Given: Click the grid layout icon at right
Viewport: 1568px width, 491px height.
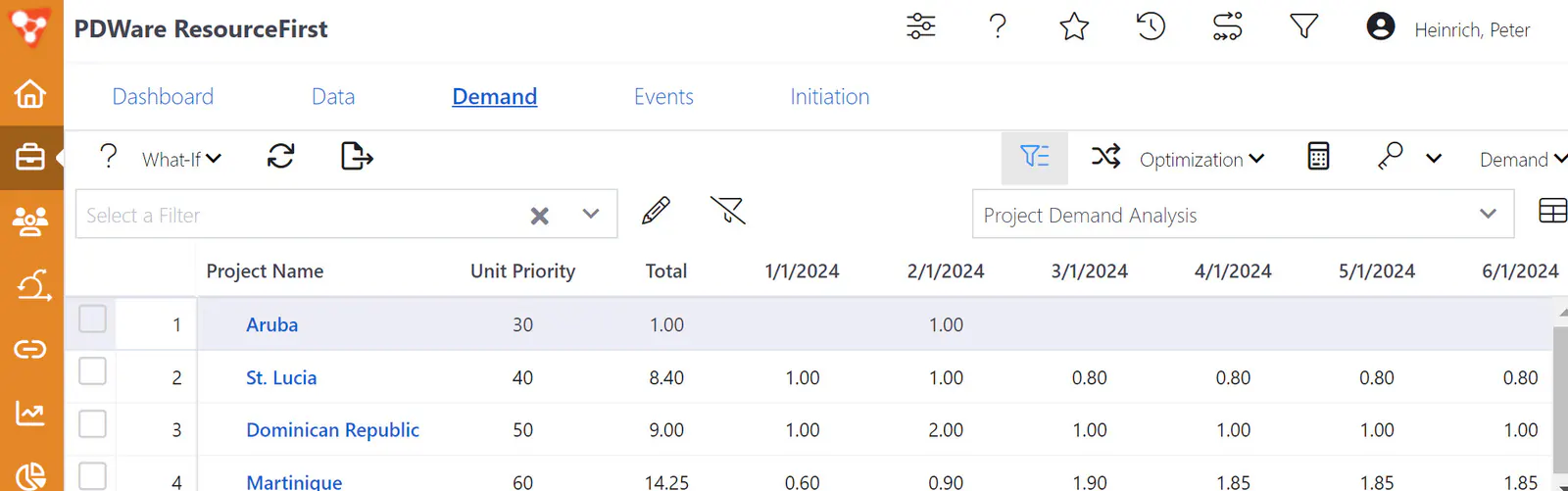Looking at the screenshot, I should coord(1553,211).
